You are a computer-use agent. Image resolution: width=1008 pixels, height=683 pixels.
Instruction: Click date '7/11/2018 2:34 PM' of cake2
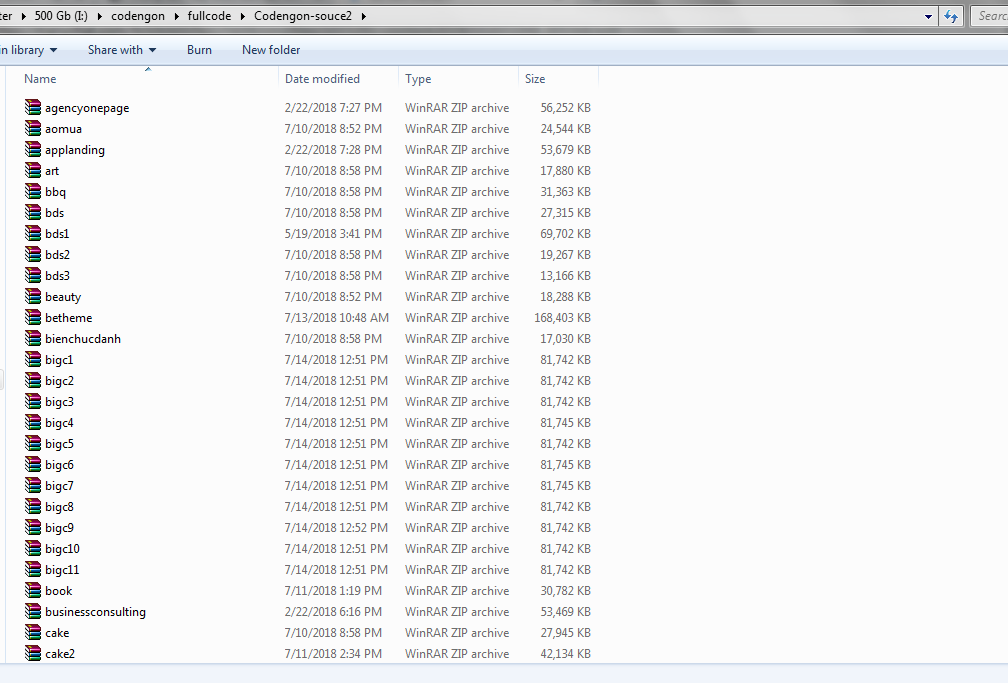(x=333, y=653)
